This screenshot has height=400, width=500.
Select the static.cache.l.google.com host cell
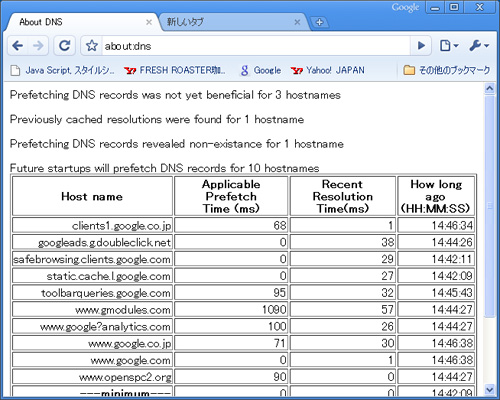pyautogui.click(x=92, y=276)
